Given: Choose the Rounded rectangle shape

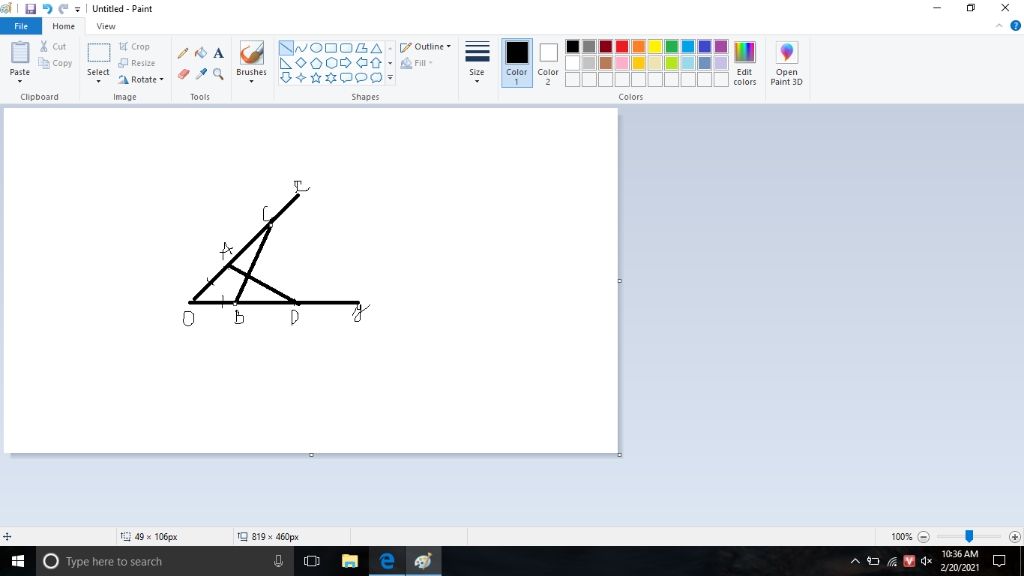Looking at the screenshot, I should pos(346,48).
